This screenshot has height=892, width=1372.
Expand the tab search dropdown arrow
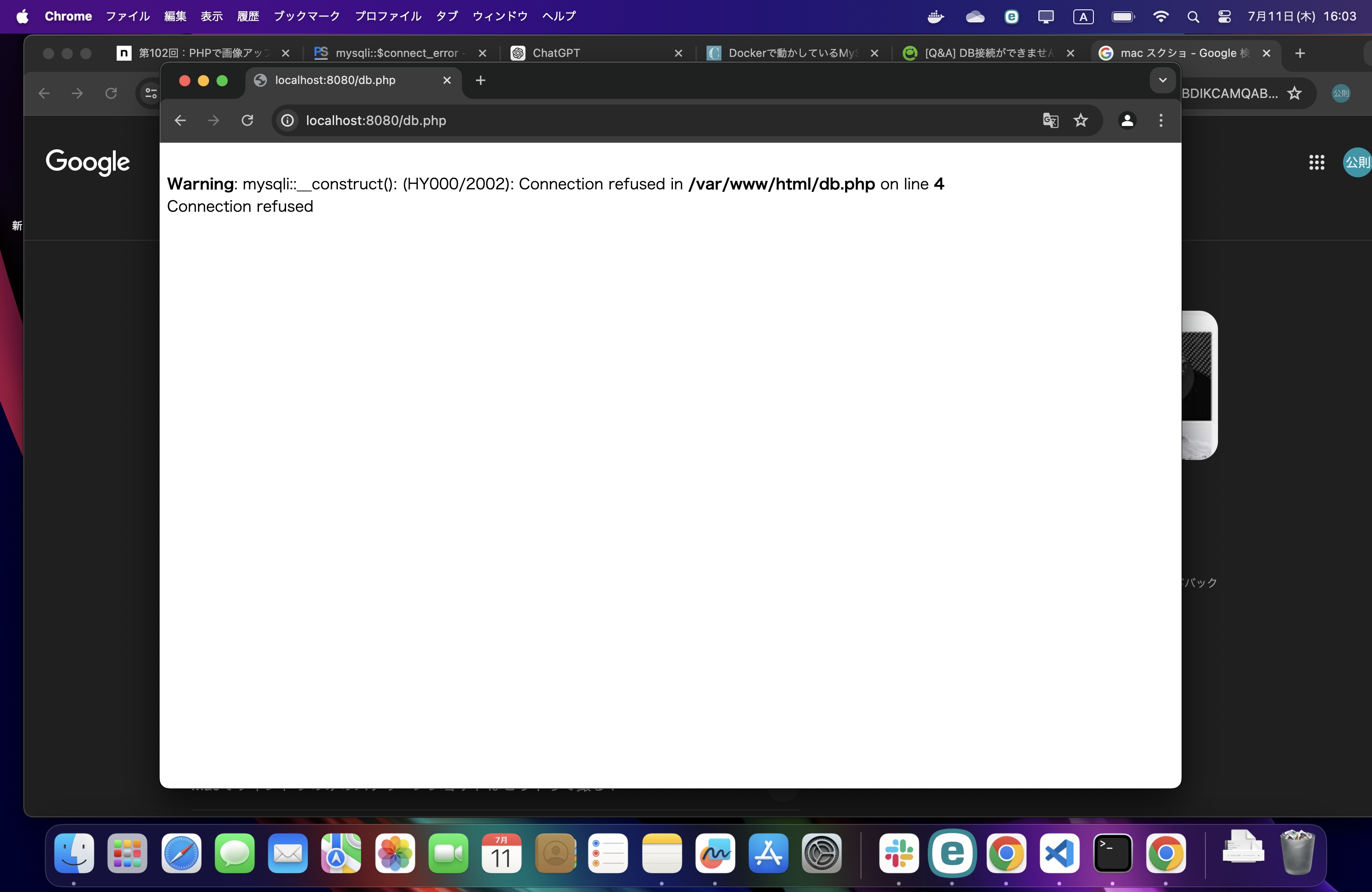coord(1163,80)
